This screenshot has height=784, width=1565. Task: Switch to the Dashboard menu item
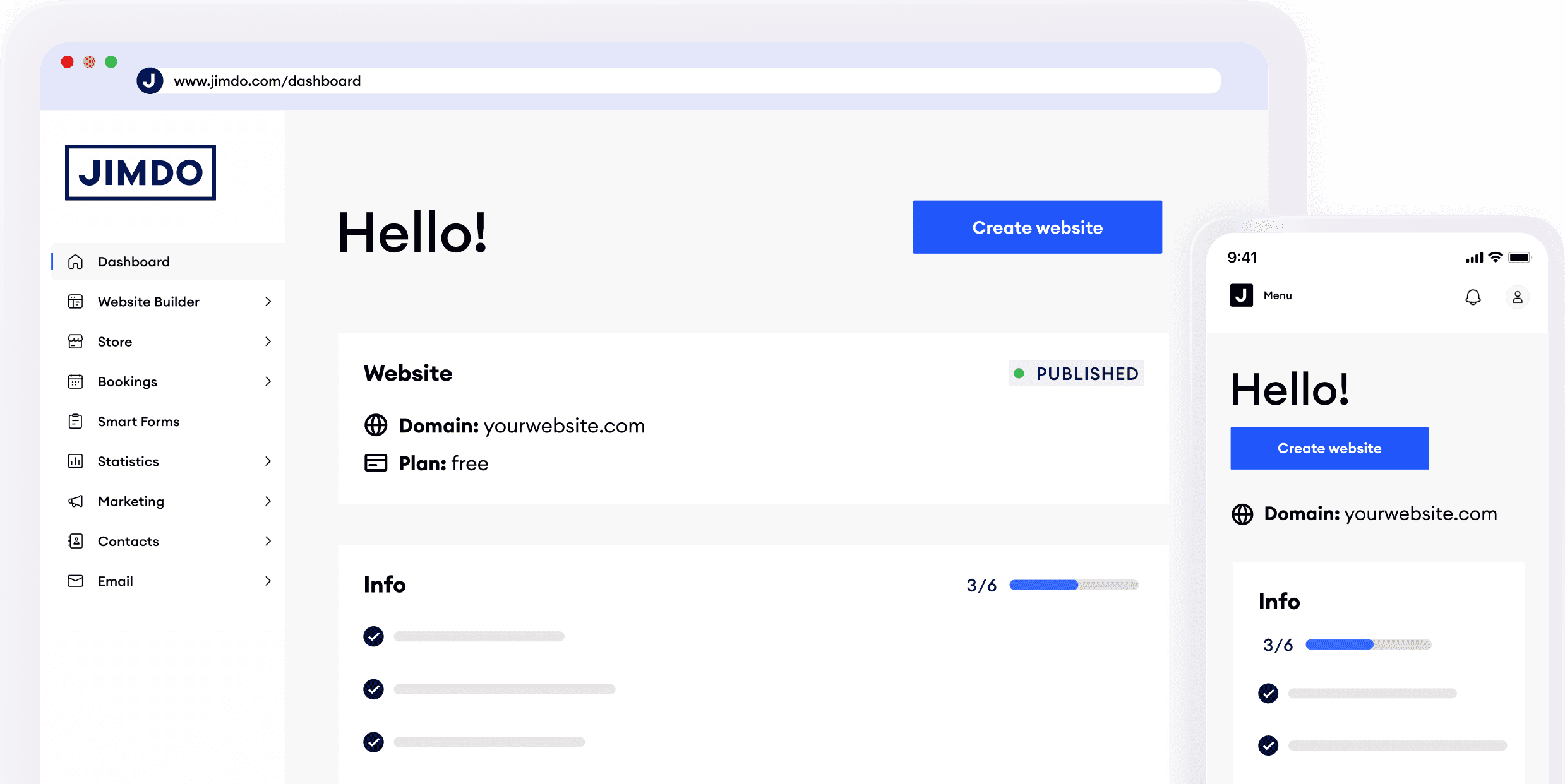pos(133,261)
